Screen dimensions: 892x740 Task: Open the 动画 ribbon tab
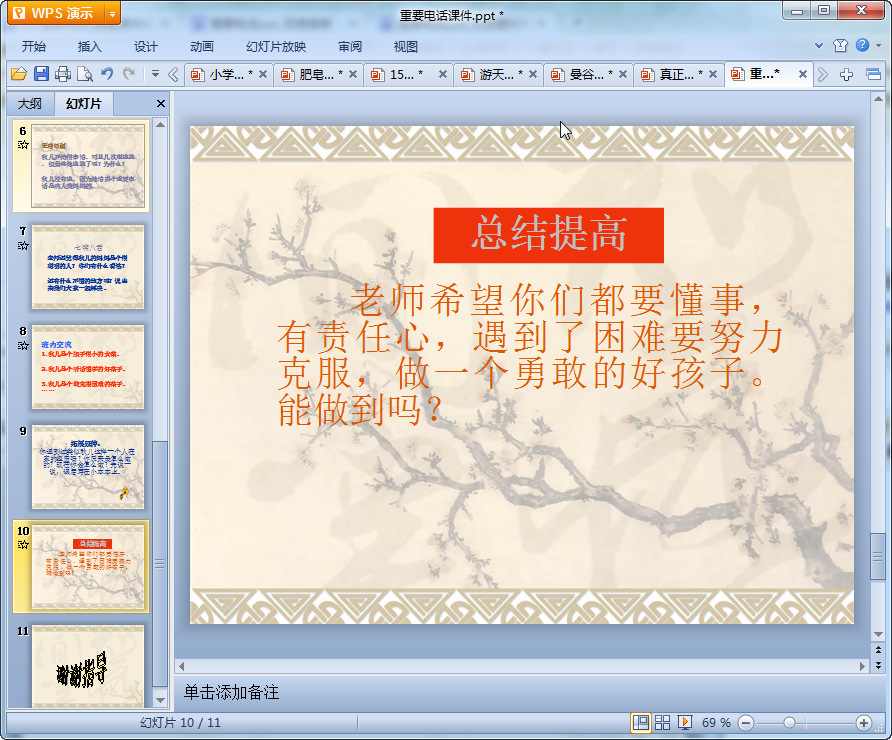[x=202, y=47]
